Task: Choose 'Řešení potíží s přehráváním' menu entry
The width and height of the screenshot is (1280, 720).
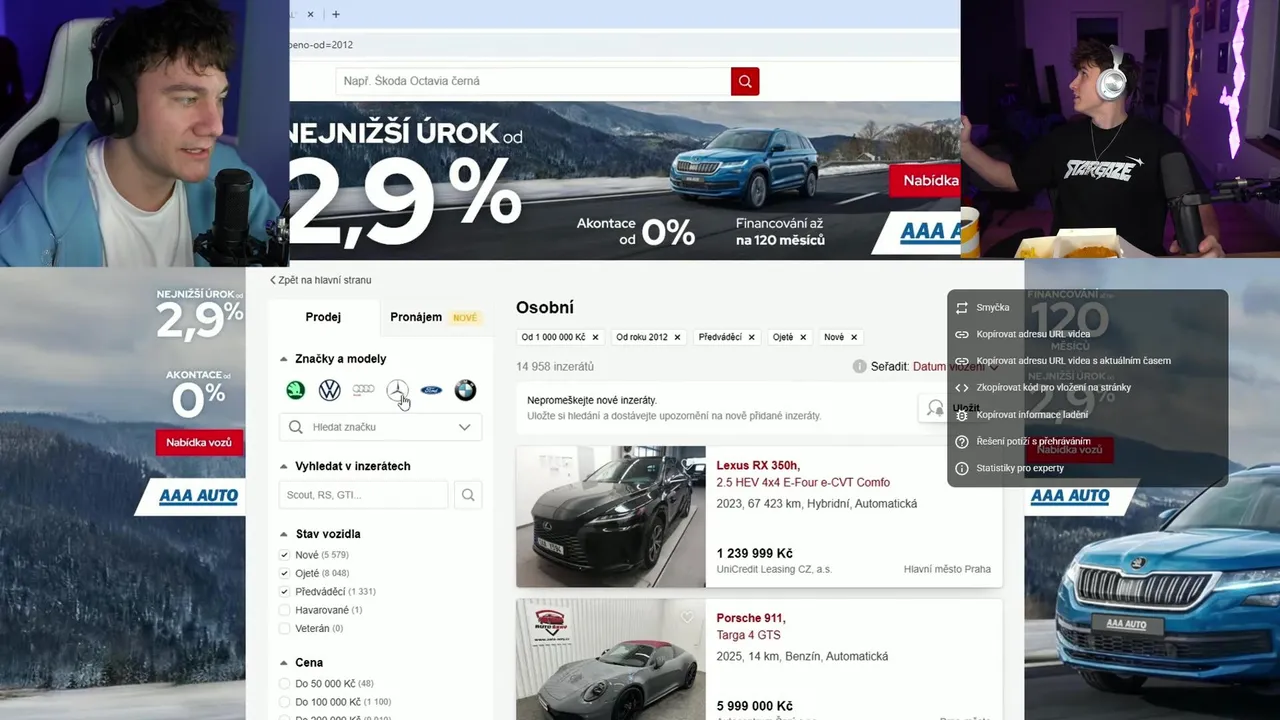Action: (x=1088, y=441)
